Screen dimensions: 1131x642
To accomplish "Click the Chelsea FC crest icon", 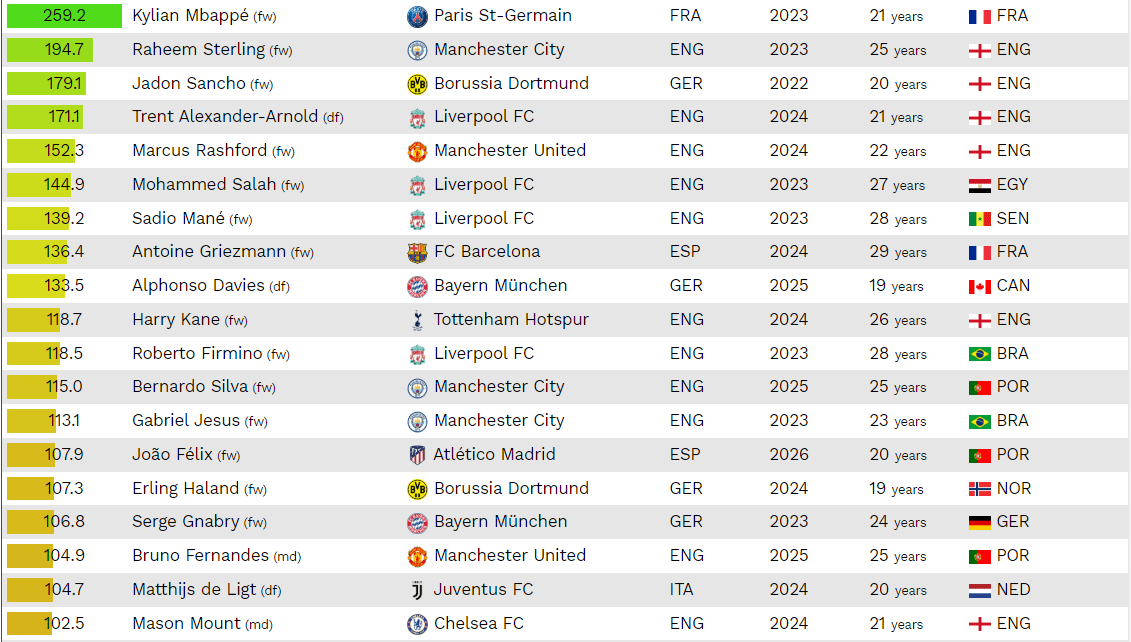I will (x=417, y=624).
